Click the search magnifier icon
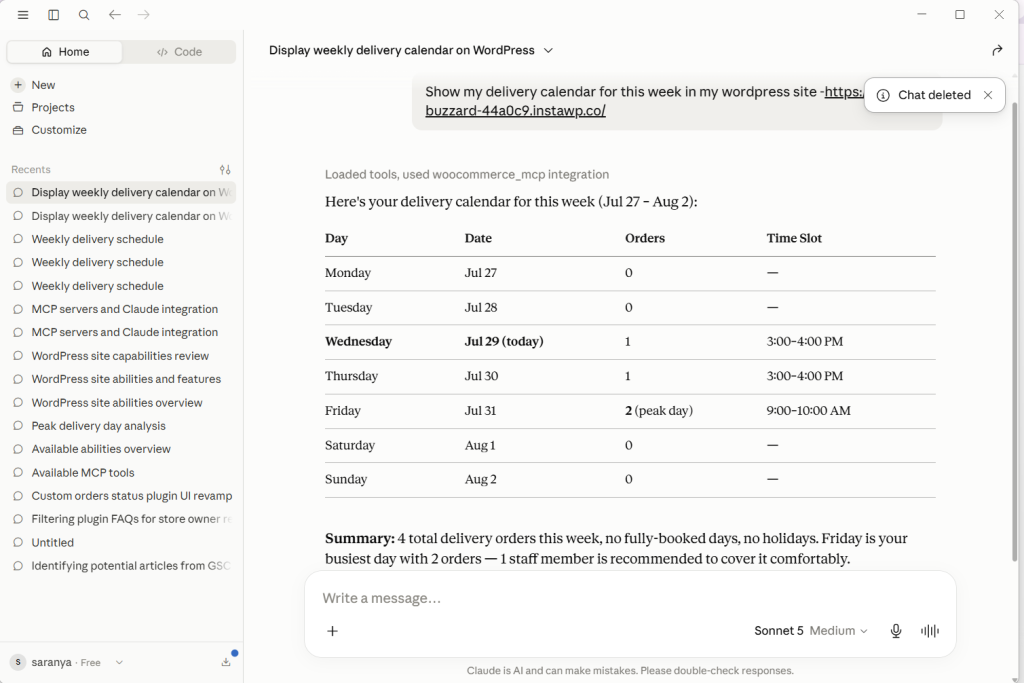Image resolution: width=1024 pixels, height=683 pixels. [x=84, y=14]
